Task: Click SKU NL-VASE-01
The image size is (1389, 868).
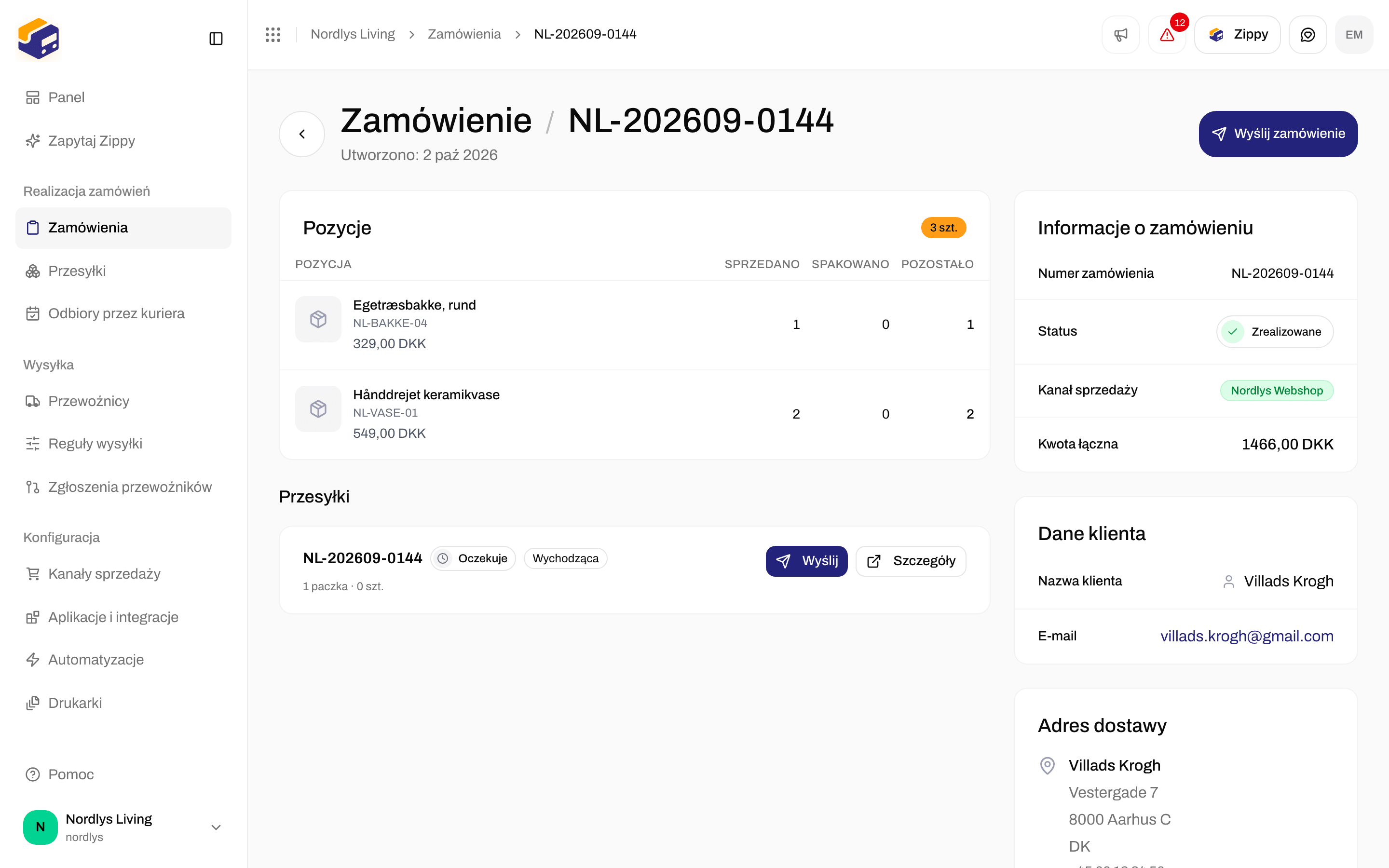Action: tap(385, 413)
